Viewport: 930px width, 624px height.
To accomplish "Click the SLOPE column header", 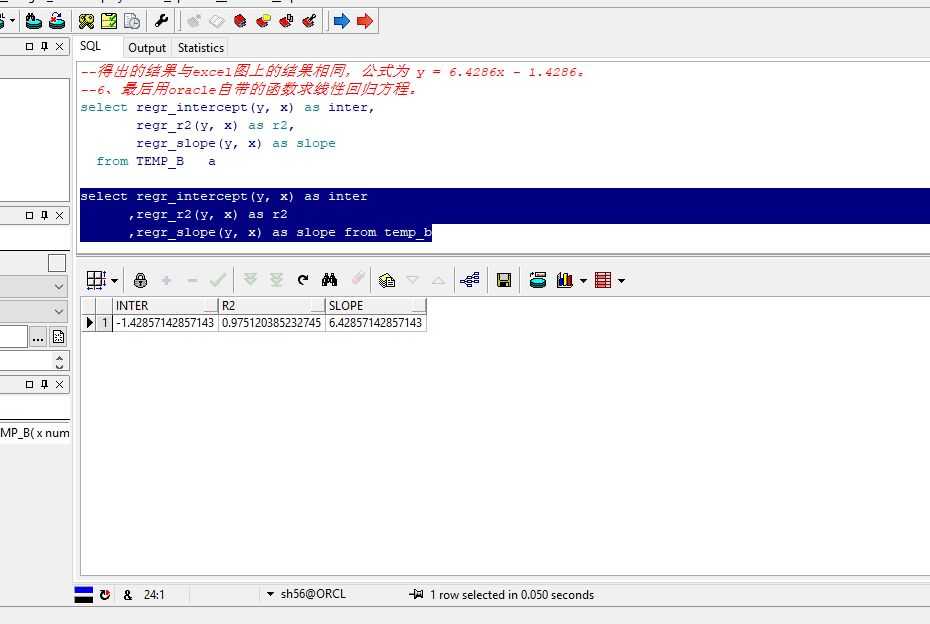I will (x=376, y=305).
